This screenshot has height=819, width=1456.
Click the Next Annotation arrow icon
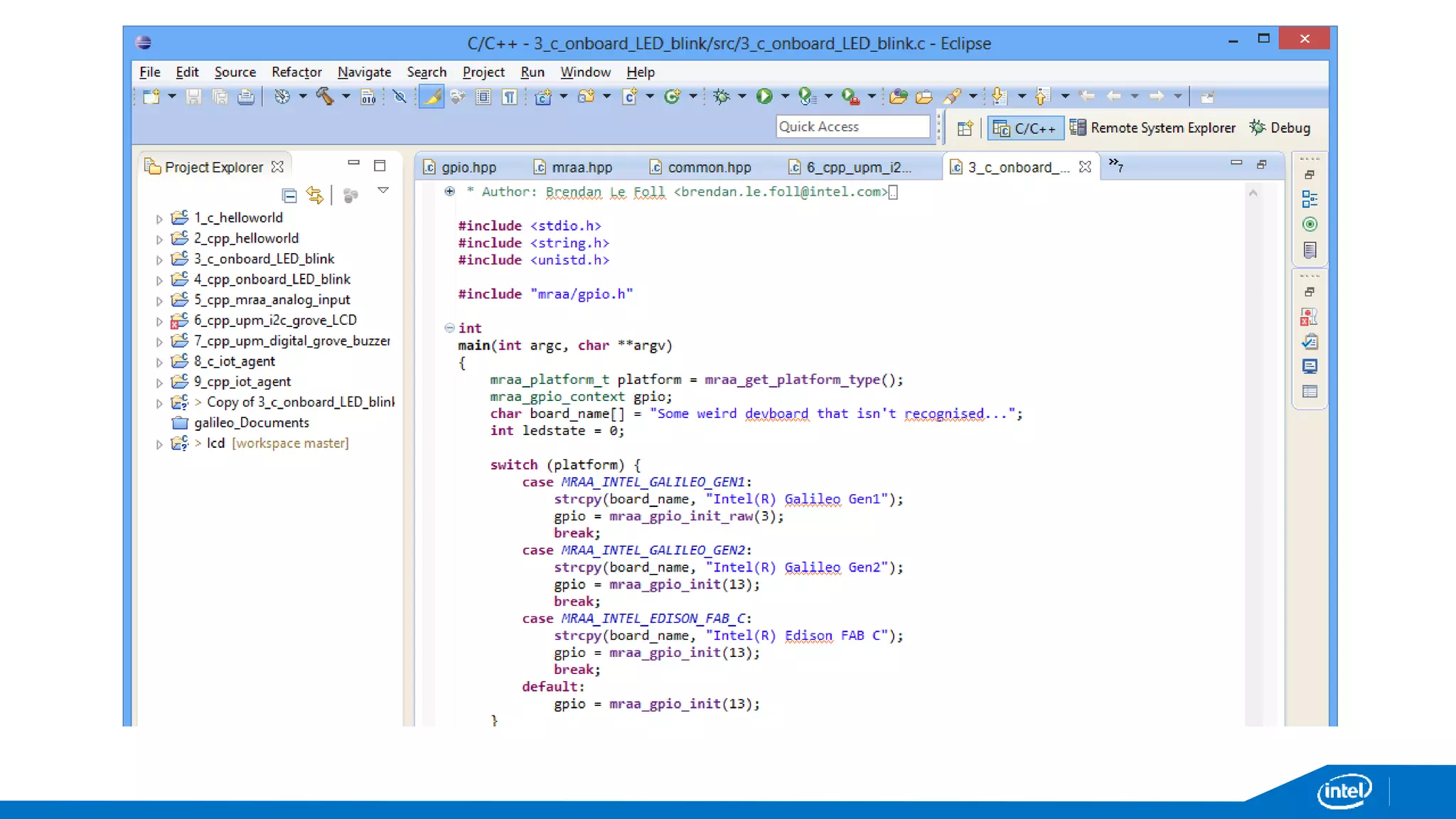click(998, 97)
